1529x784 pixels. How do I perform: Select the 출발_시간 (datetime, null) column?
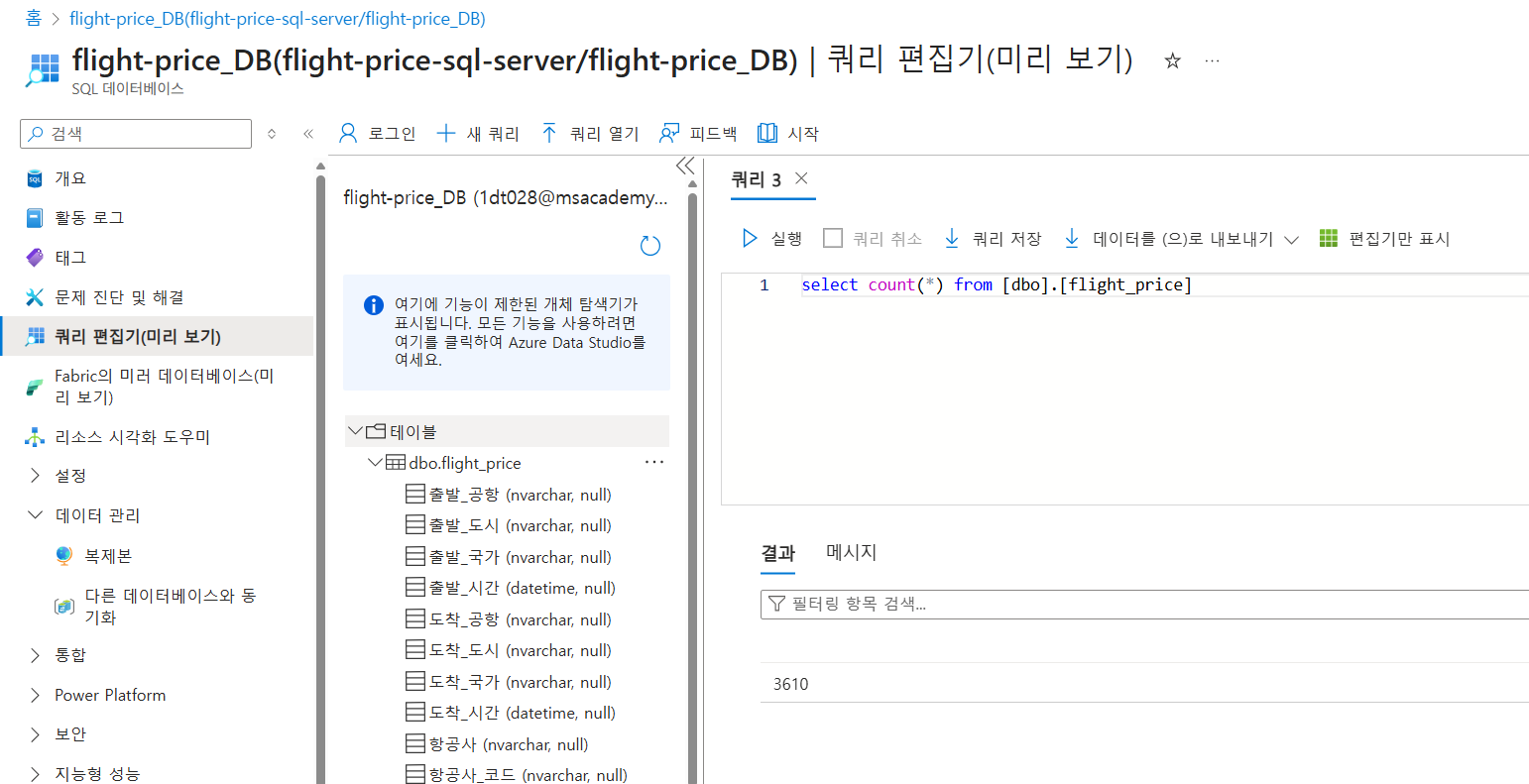tap(511, 588)
